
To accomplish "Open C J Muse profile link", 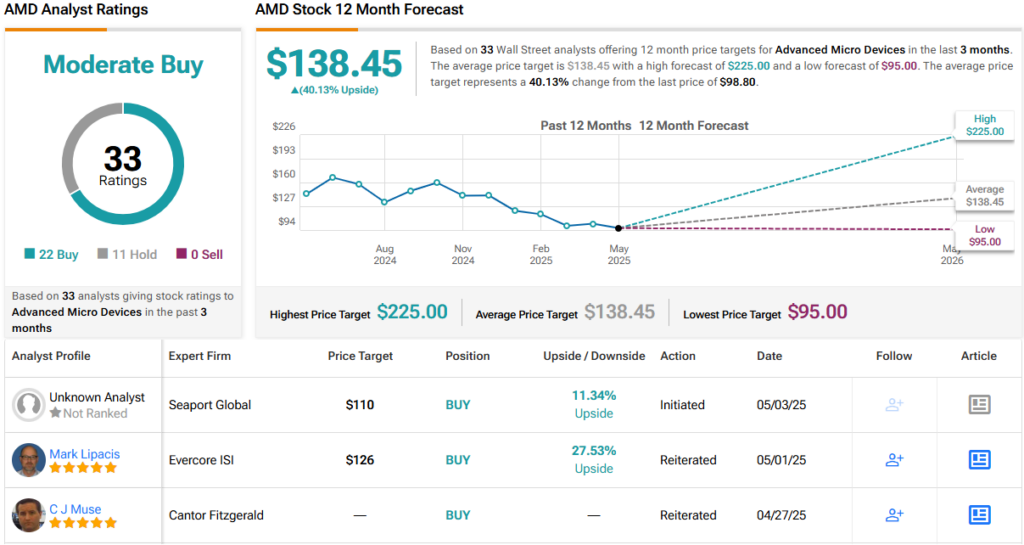I will point(75,509).
